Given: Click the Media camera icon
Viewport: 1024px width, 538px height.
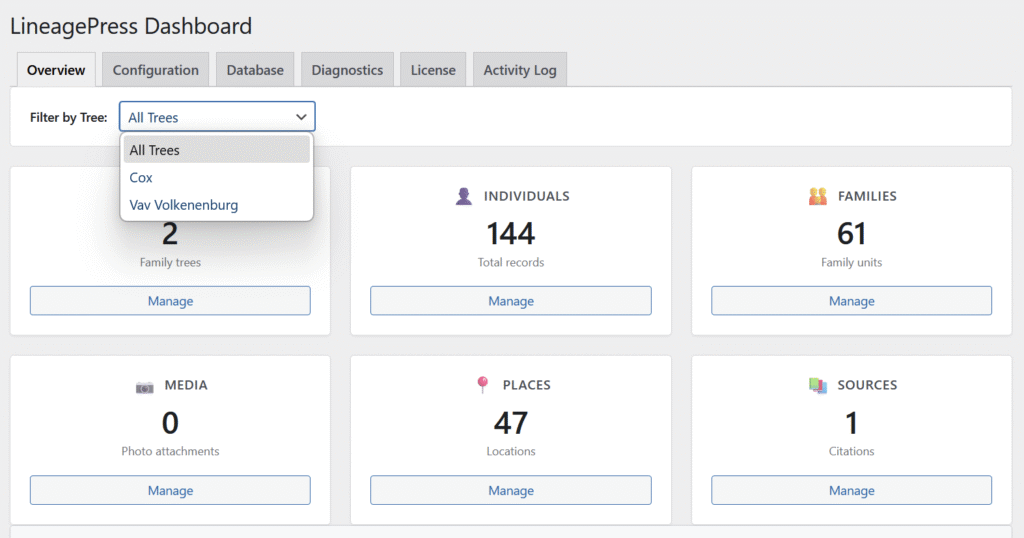Looking at the screenshot, I should [x=145, y=386].
